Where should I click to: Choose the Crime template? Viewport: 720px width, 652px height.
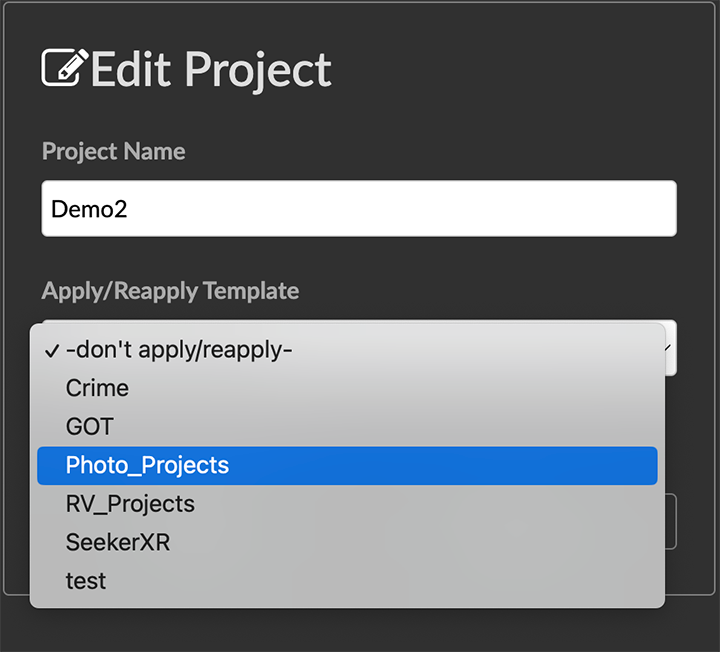pos(97,388)
